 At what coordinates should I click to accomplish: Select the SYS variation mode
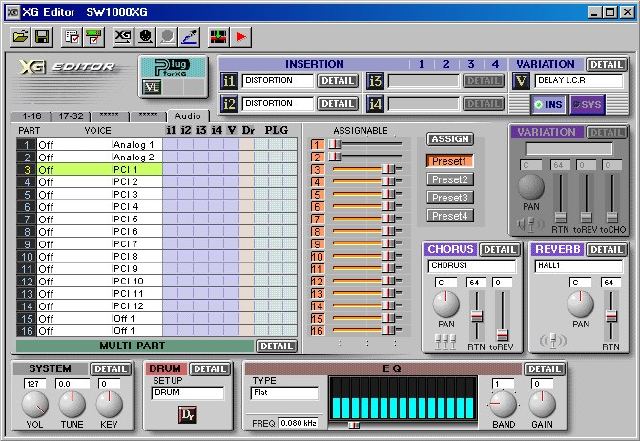tap(587, 105)
